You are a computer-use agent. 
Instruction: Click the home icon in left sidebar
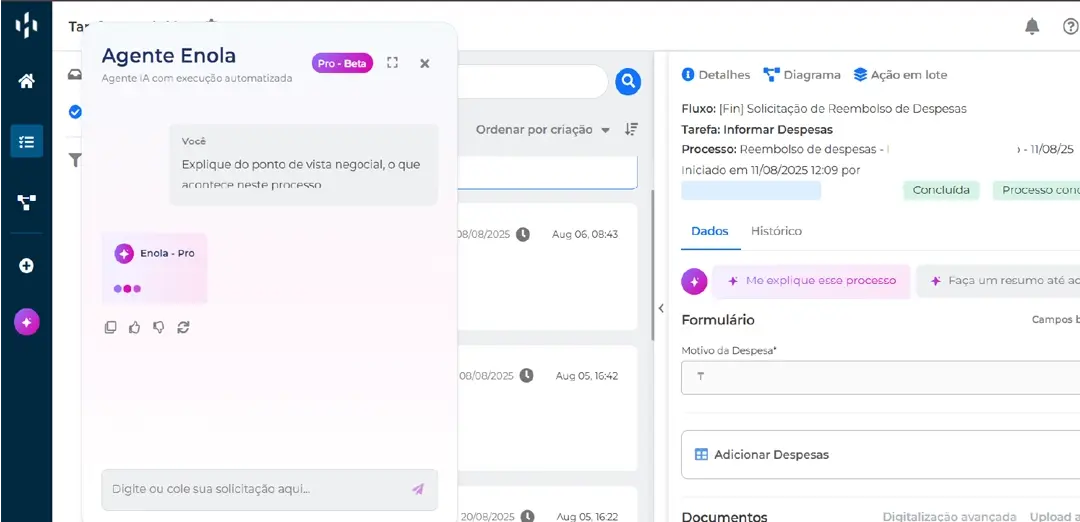[26, 81]
